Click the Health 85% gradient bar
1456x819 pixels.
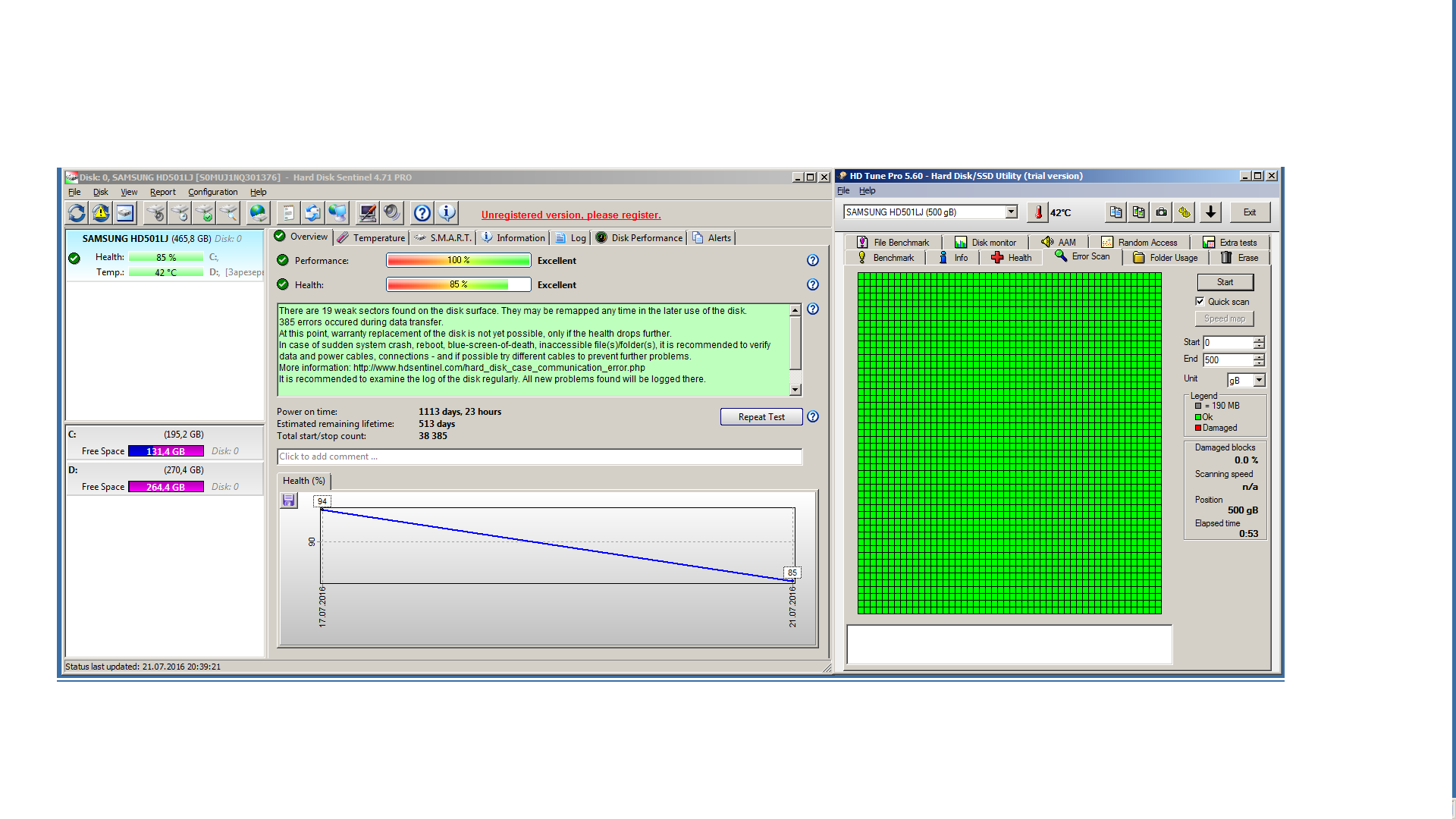[458, 284]
